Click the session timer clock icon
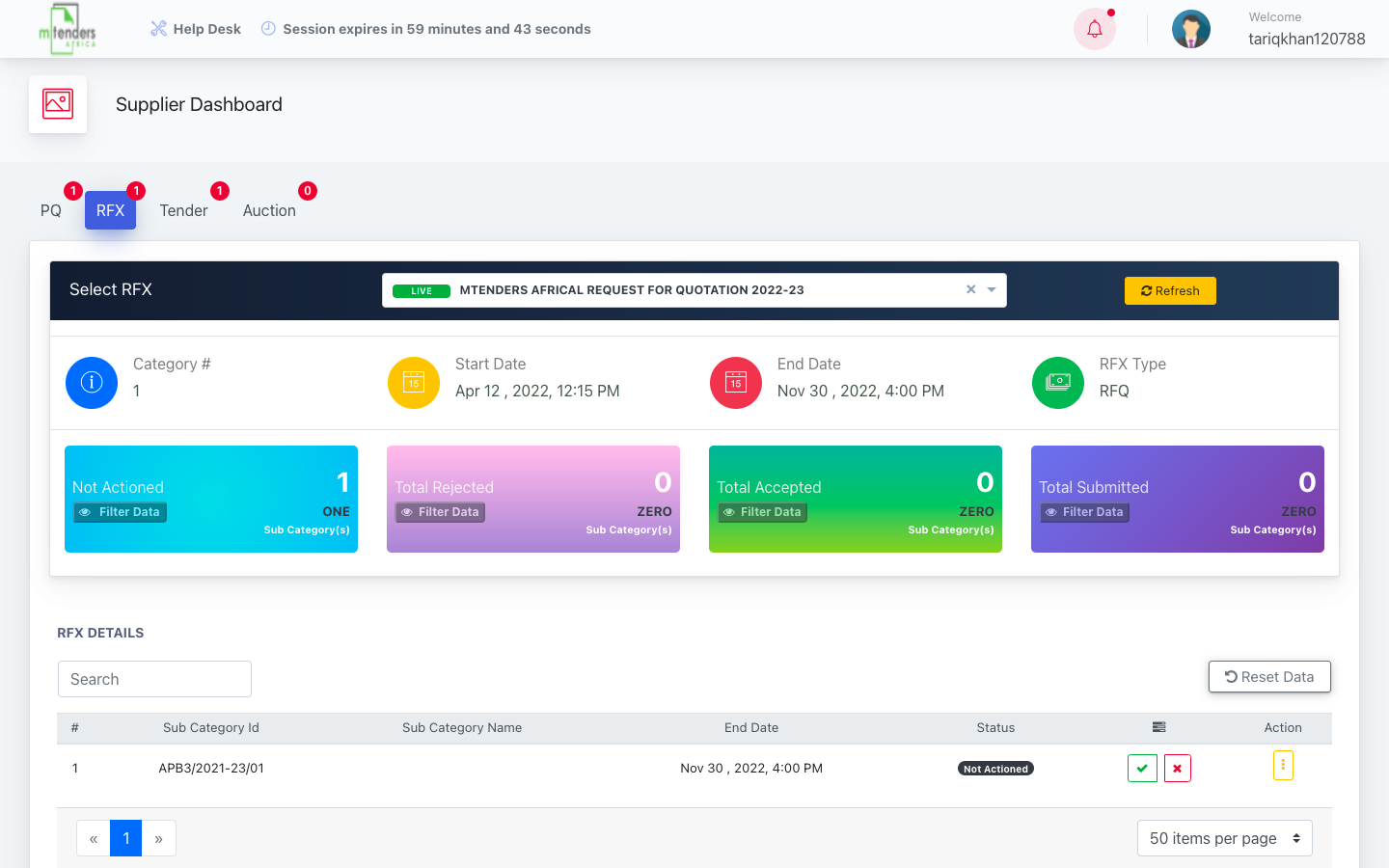Image resolution: width=1389 pixels, height=868 pixels. tap(268, 29)
